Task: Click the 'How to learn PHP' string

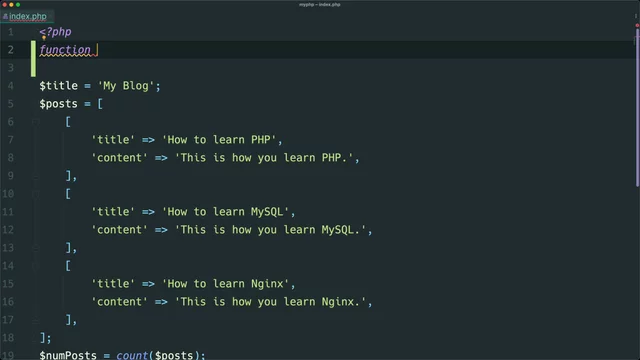Action: (x=219, y=140)
